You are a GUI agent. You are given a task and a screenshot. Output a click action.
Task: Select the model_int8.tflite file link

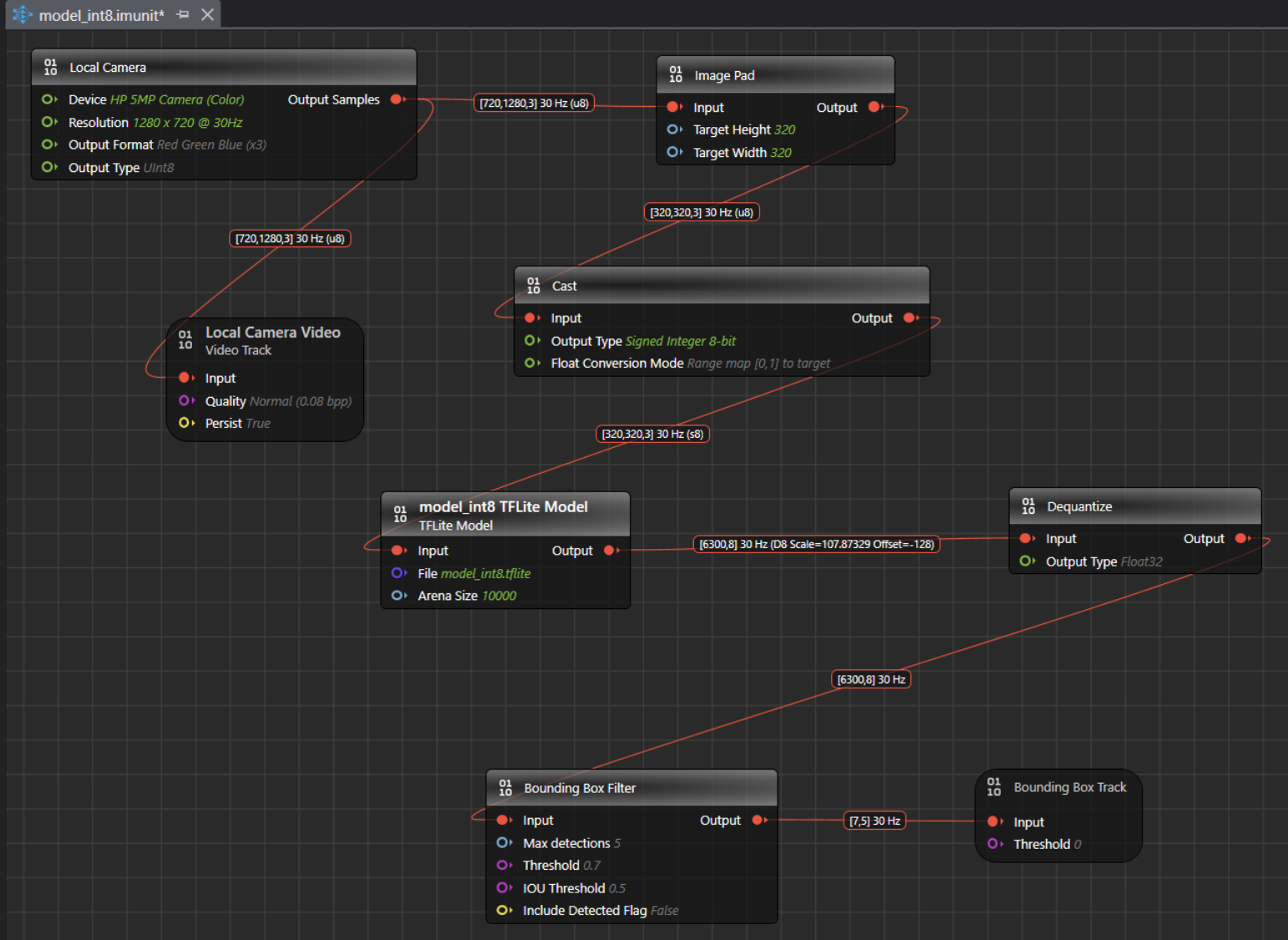coord(485,573)
